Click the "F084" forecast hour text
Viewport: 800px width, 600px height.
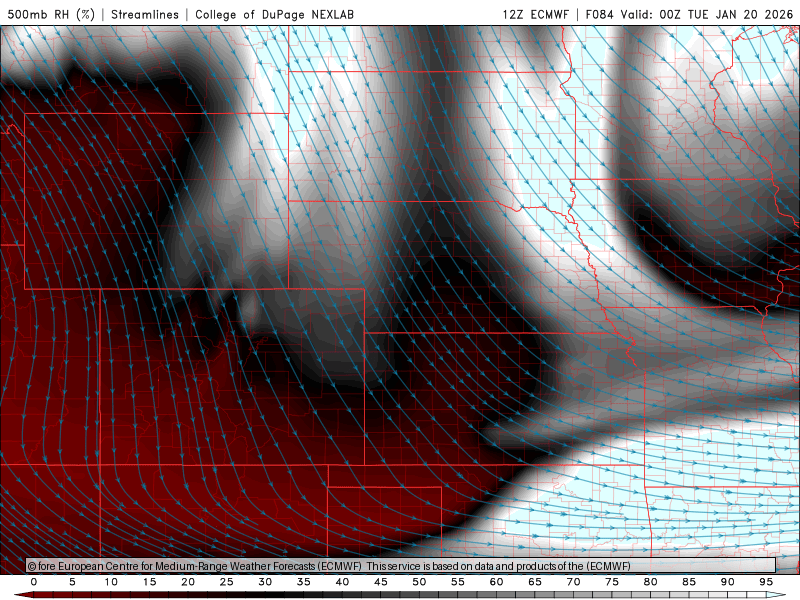coord(599,14)
